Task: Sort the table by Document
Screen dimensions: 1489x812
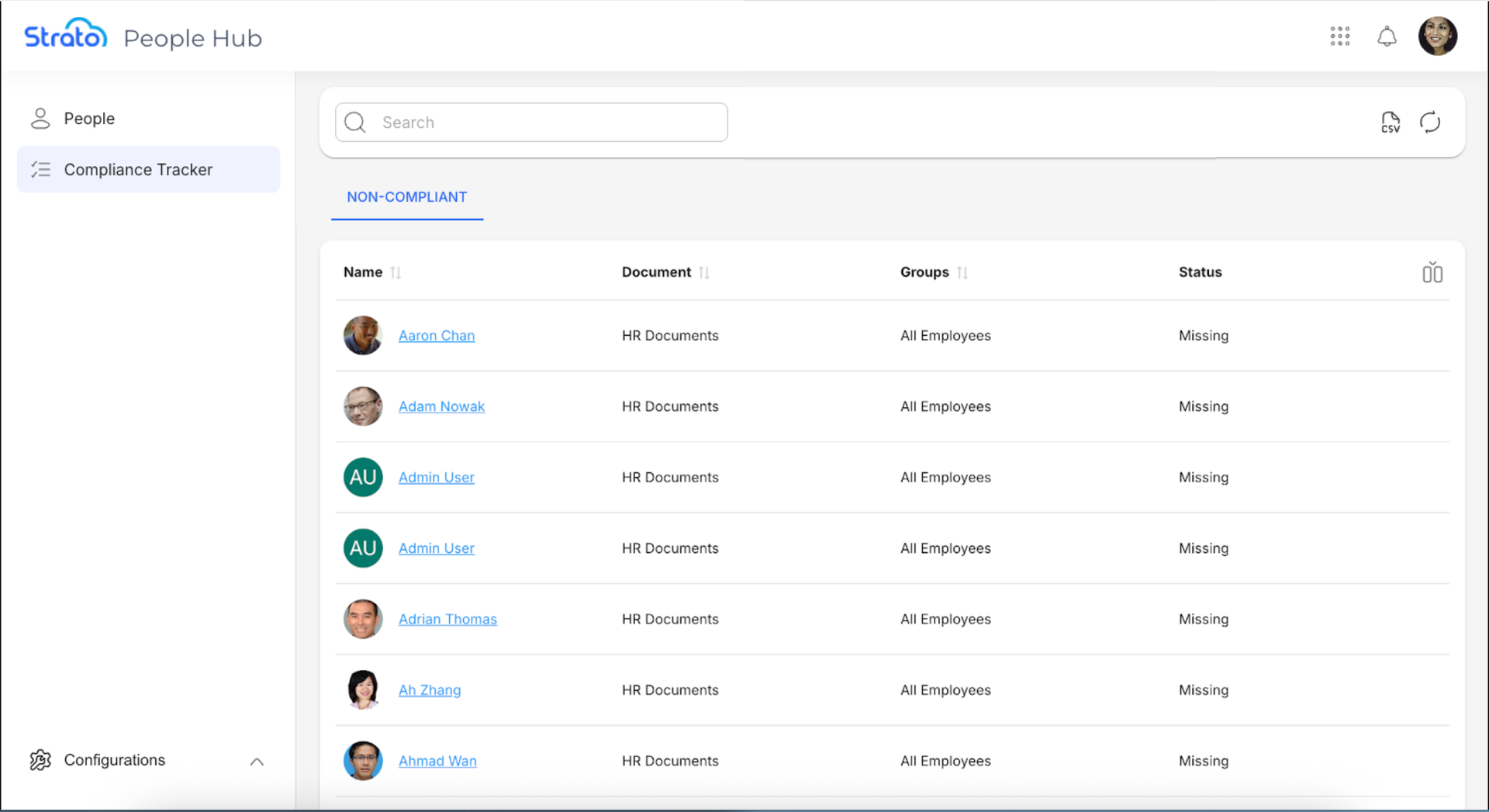Action: tap(704, 272)
